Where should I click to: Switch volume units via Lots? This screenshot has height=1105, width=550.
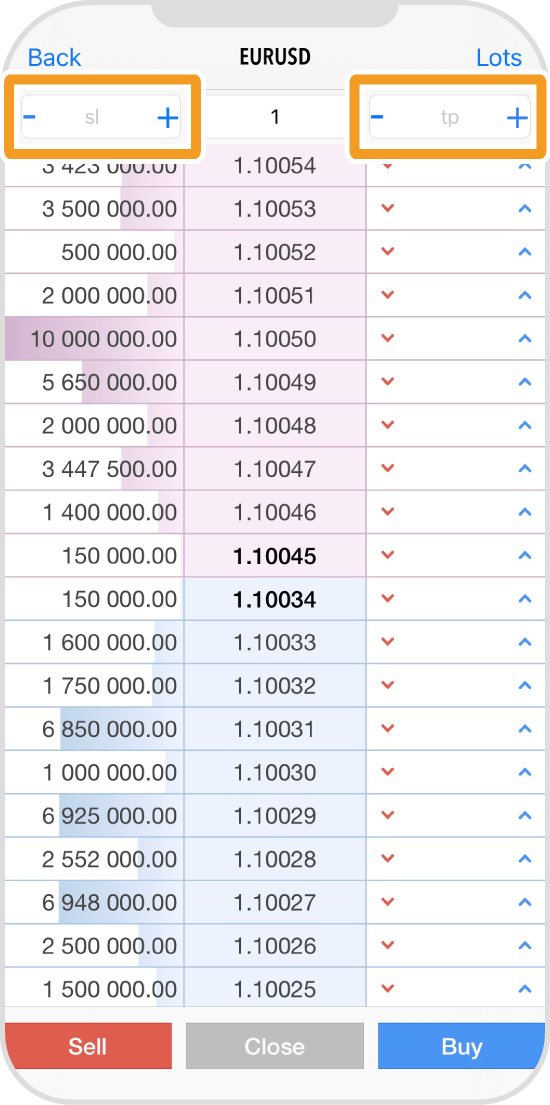[x=499, y=58]
